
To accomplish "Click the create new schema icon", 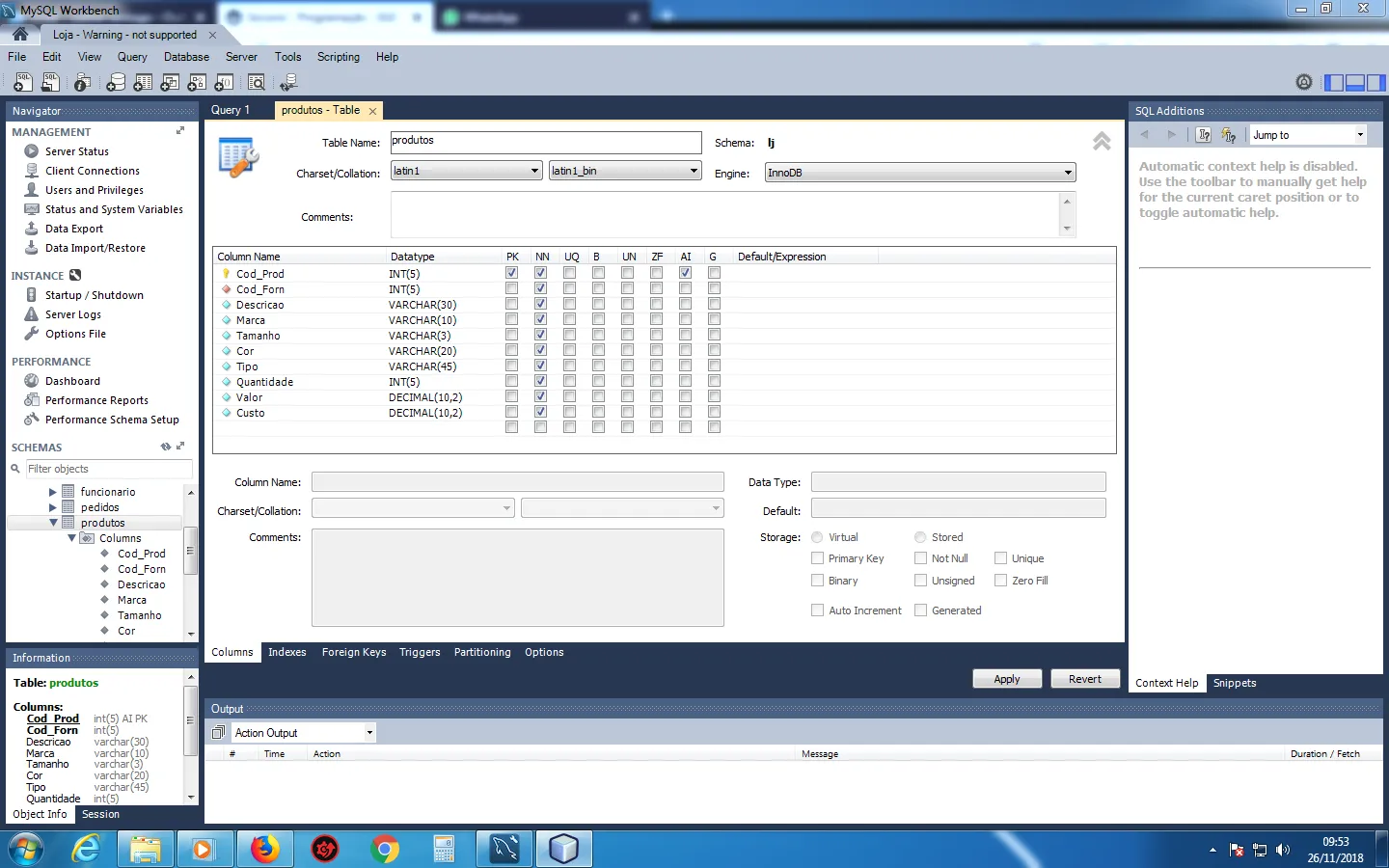I will coord(116,83).
